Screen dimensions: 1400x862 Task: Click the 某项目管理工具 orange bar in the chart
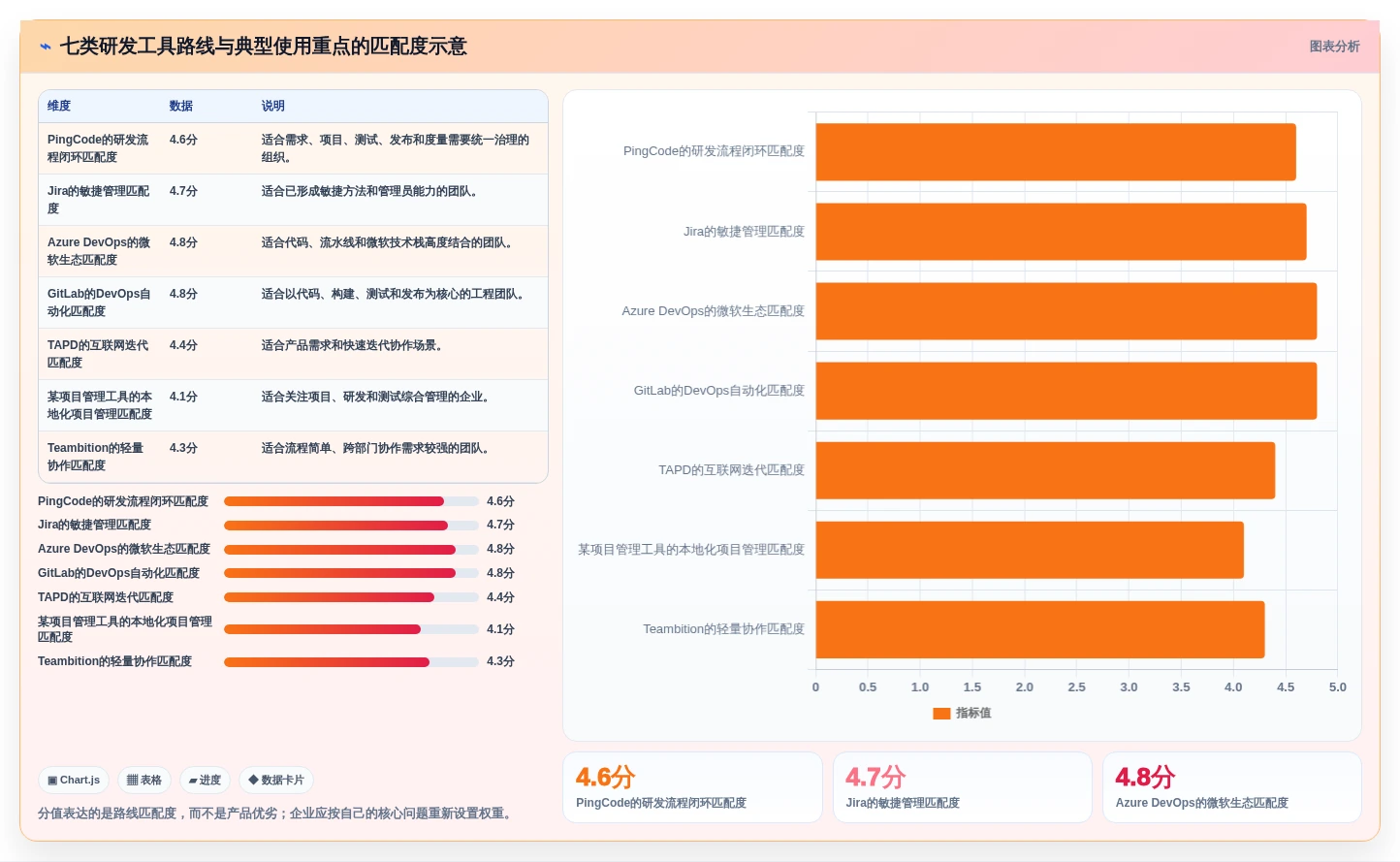pos(1030,550)
